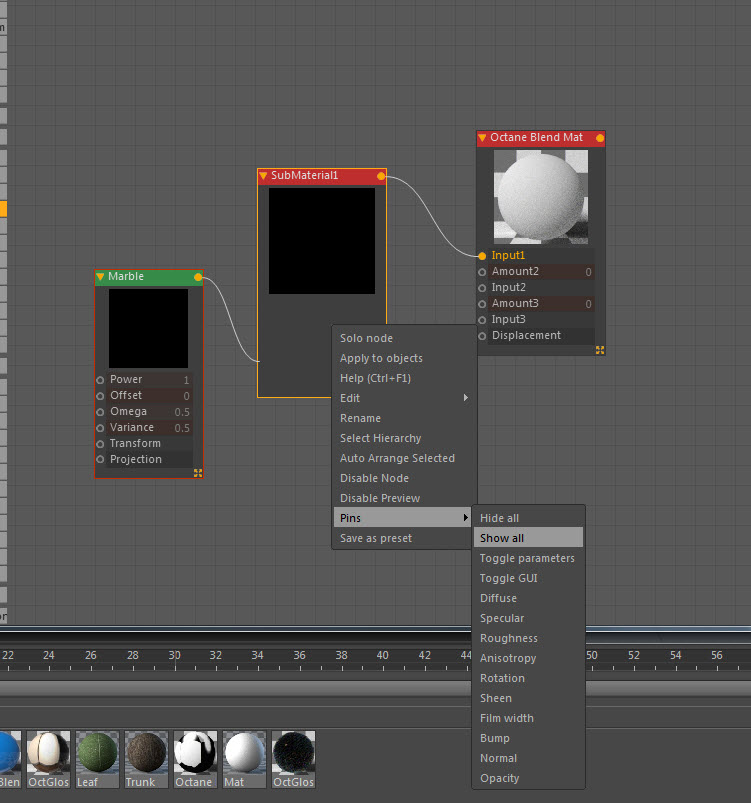Select Hide all in Pins submenu
This screenshot has width=751, height=803.
coord(528,518)
